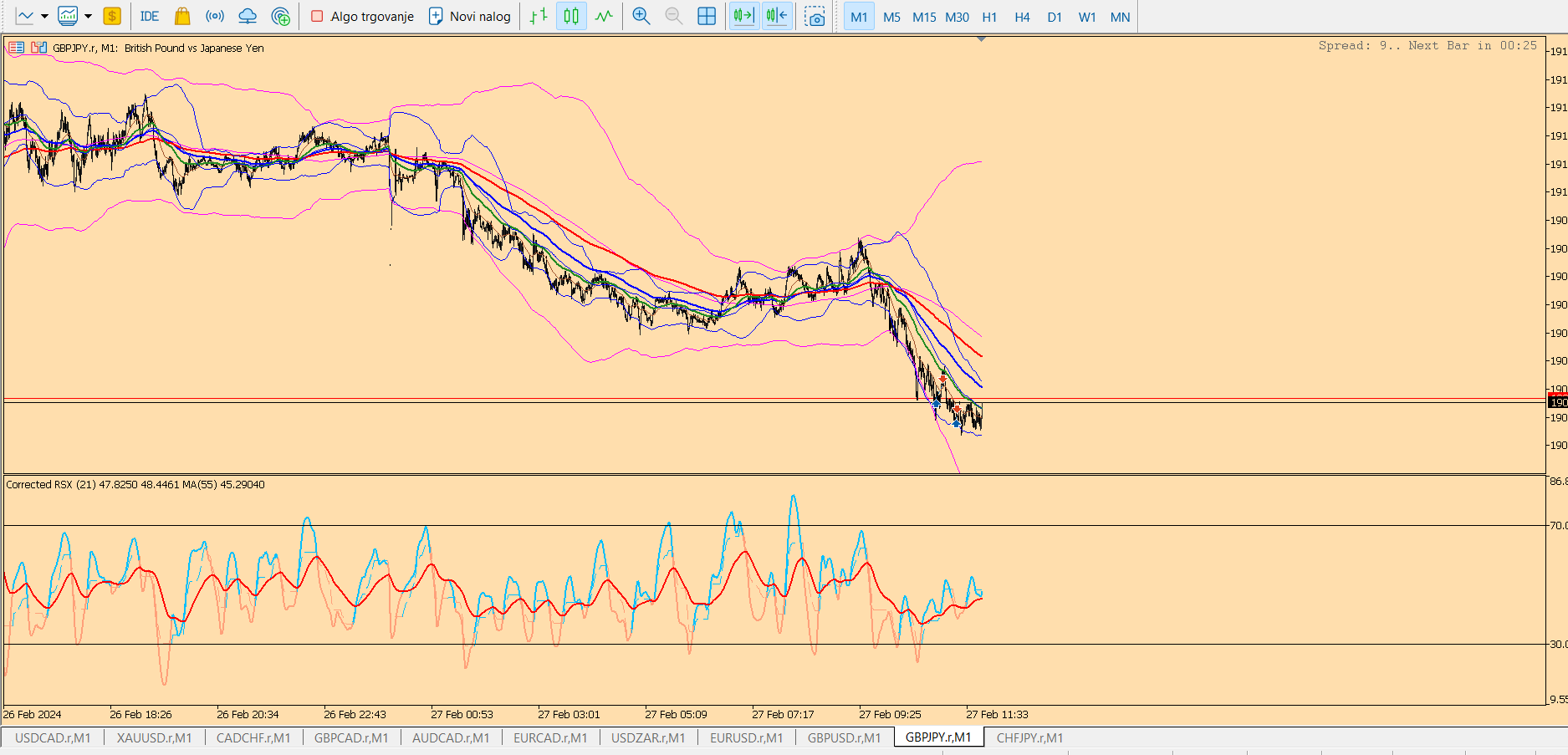Click the 26 Feb 2024 date label

click(x=33, y=714)
